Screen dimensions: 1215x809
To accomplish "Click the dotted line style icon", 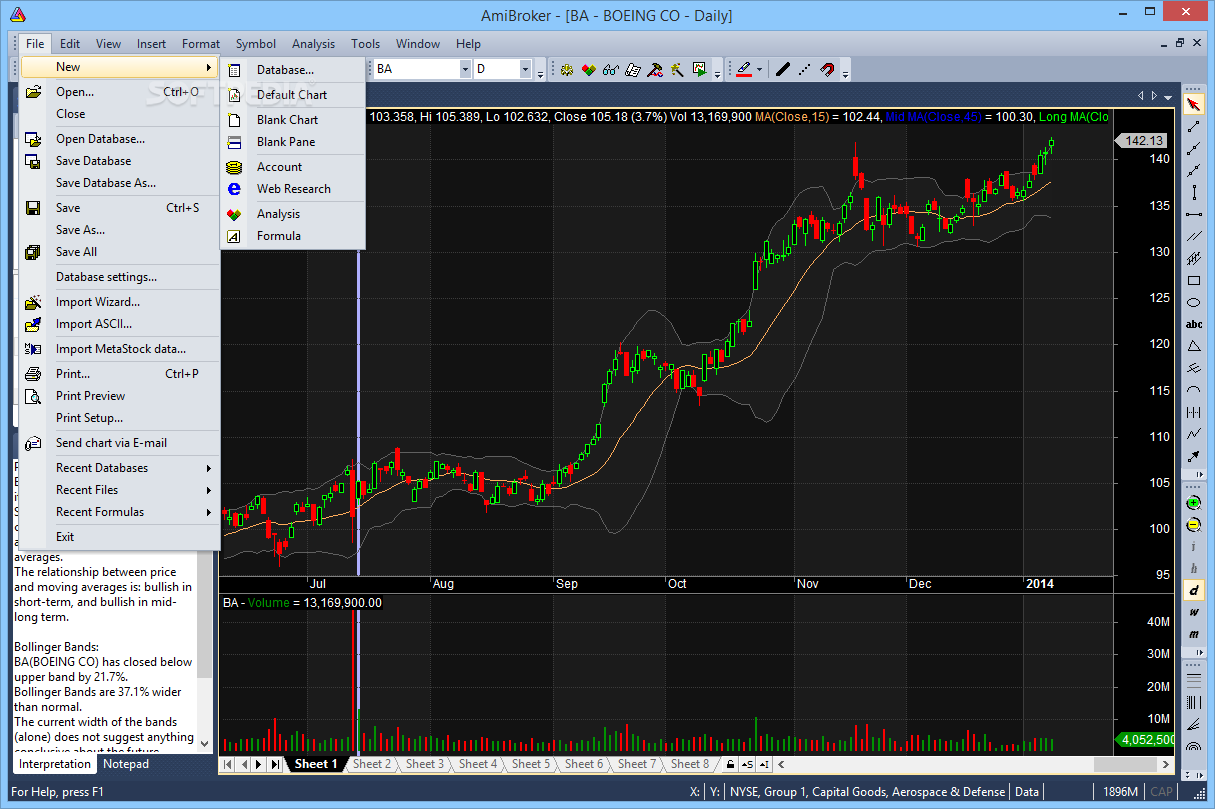I will (x=805, y=69).
